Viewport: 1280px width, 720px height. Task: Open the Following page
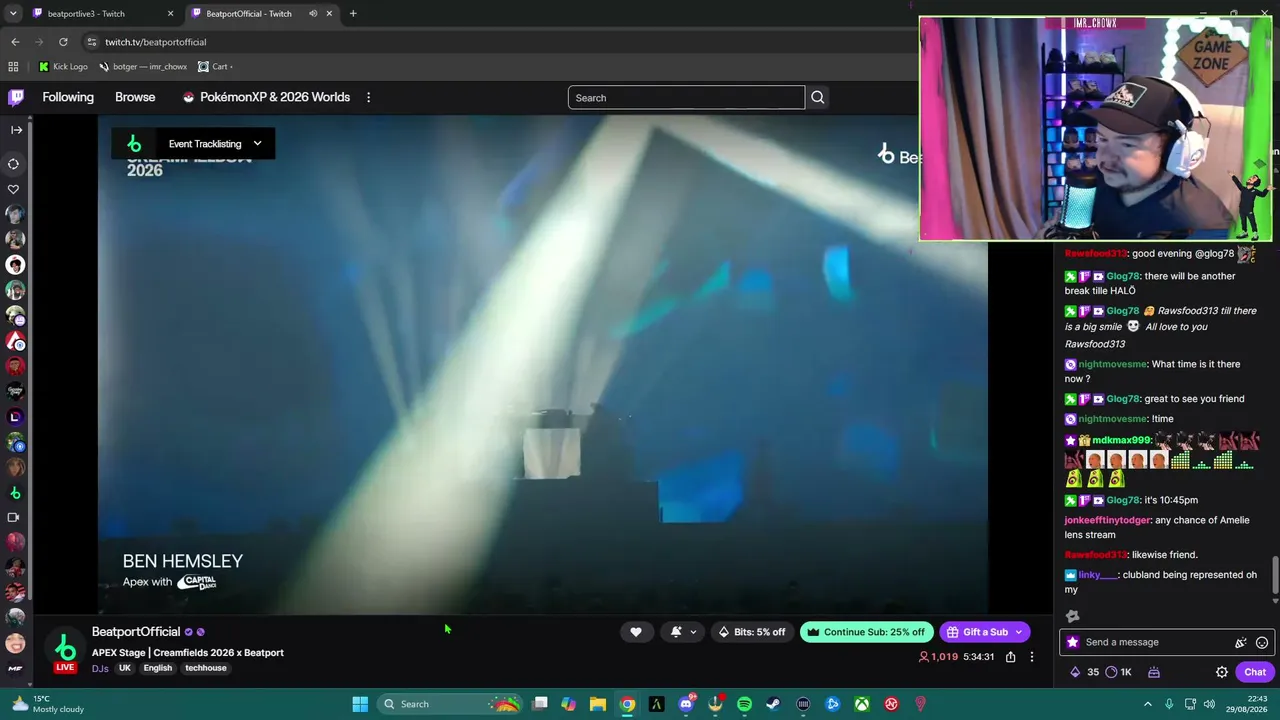coord(68,97)
